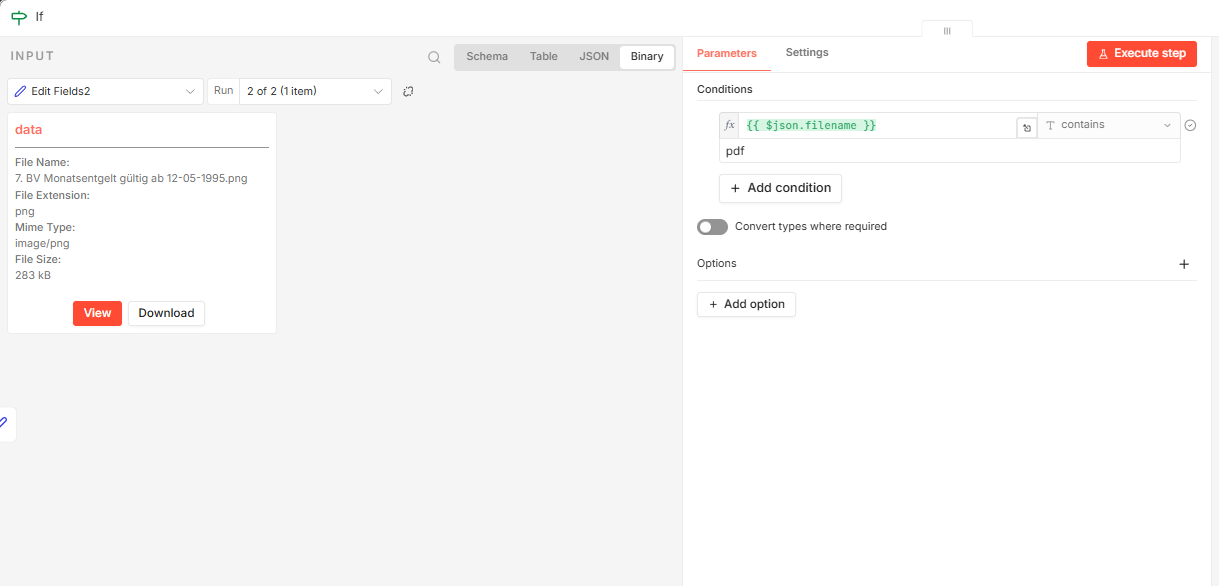
Task: Click the fx expression icon
Action: click(x=730, y=126)
